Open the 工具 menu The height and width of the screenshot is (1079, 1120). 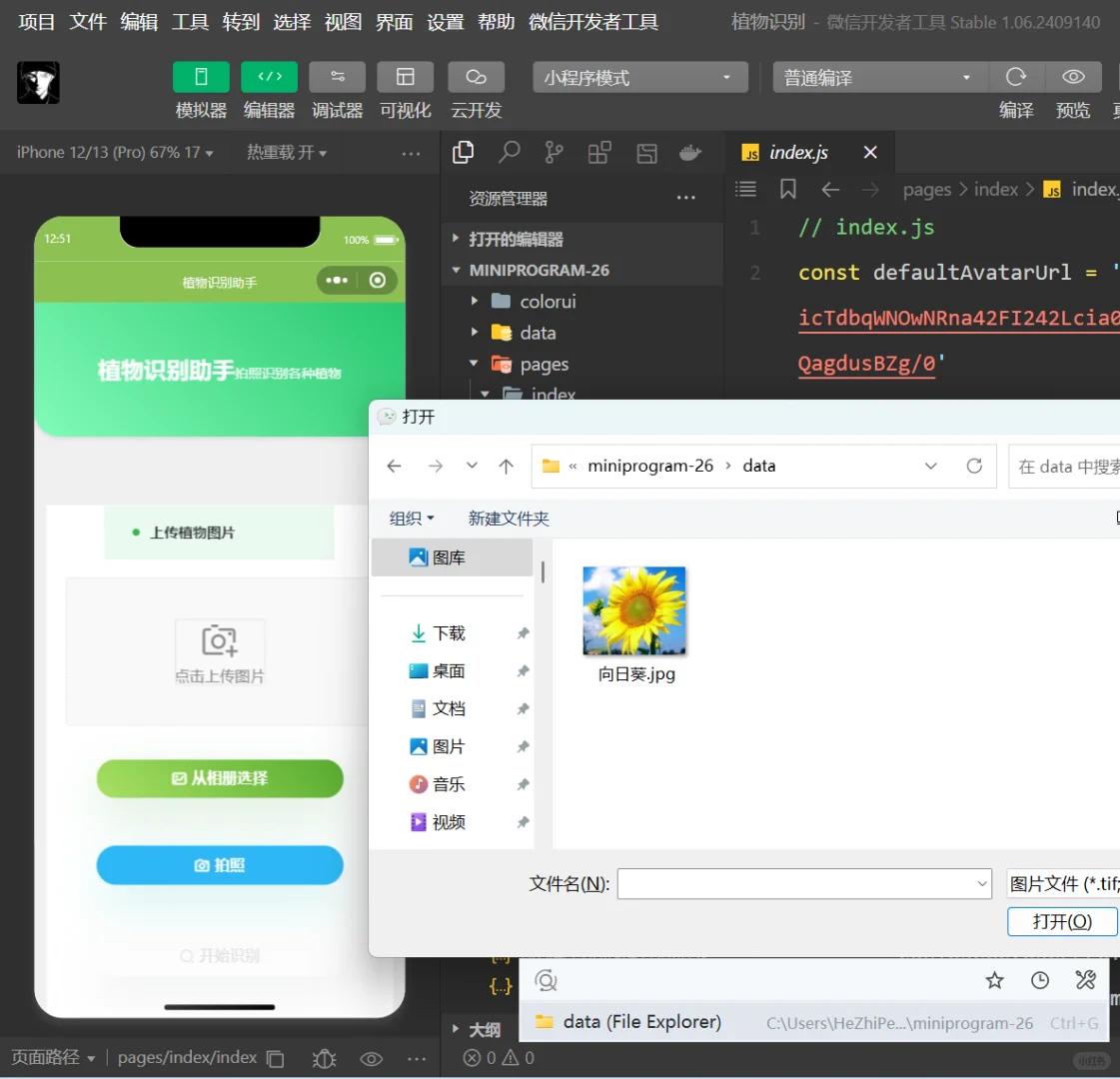coord(190,22)
